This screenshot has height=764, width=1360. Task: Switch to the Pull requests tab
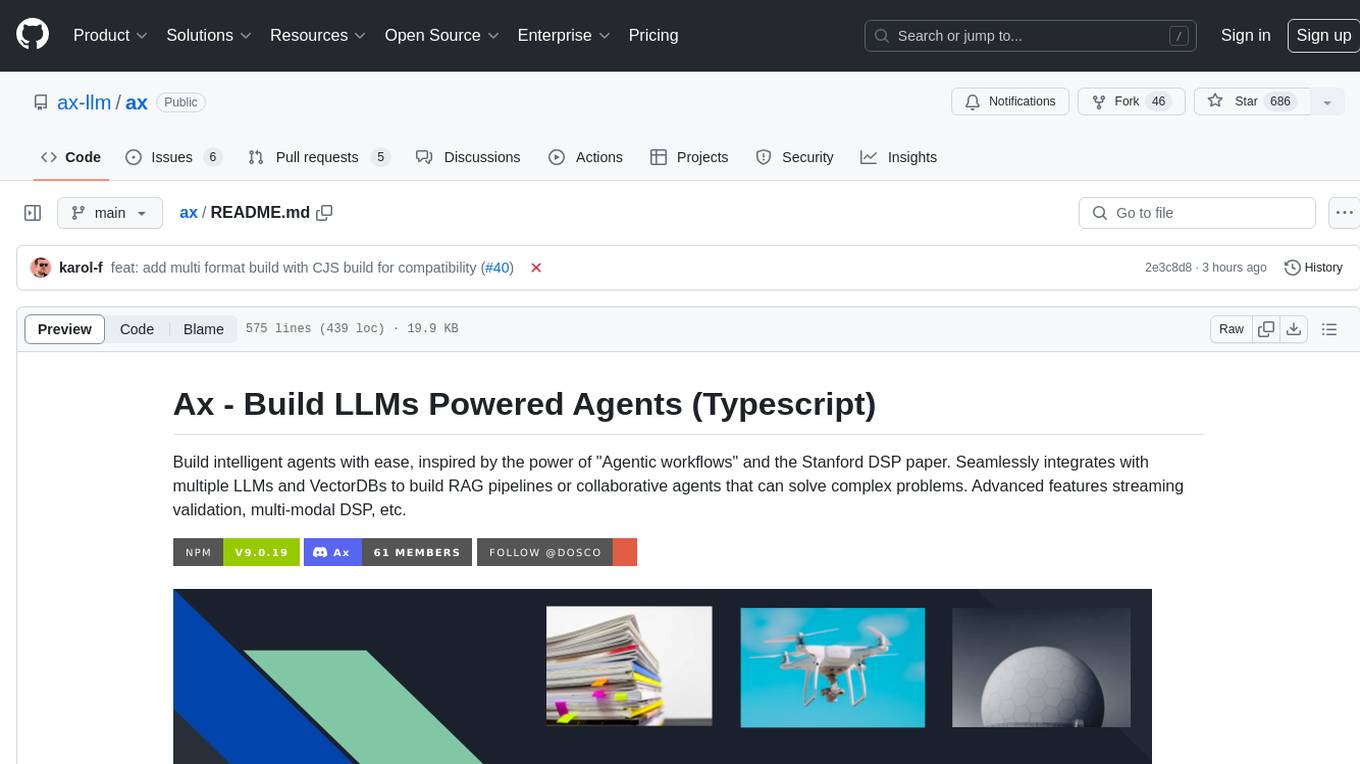pos(318,157)
